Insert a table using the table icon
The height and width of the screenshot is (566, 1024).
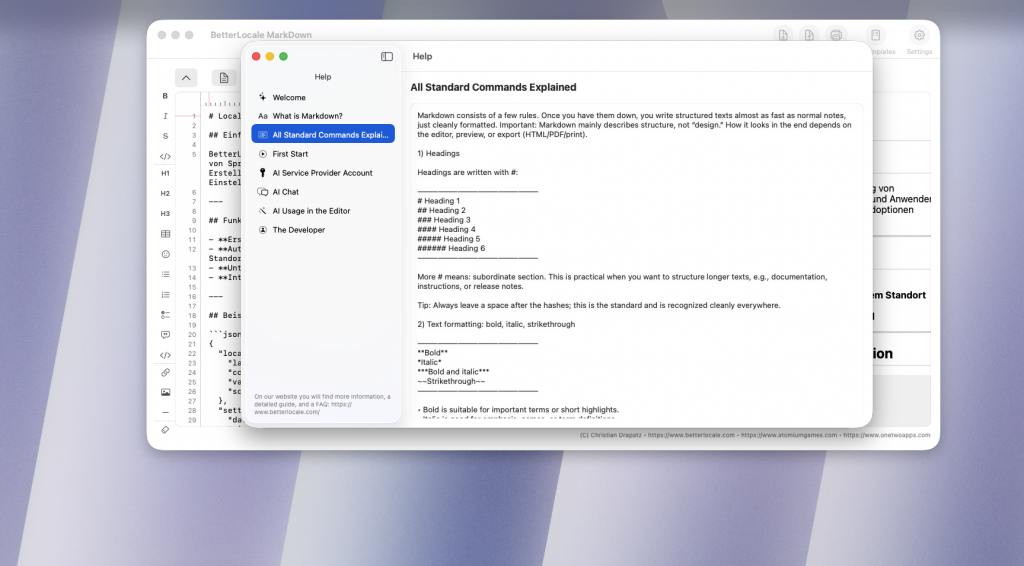(x=165, y=234)
